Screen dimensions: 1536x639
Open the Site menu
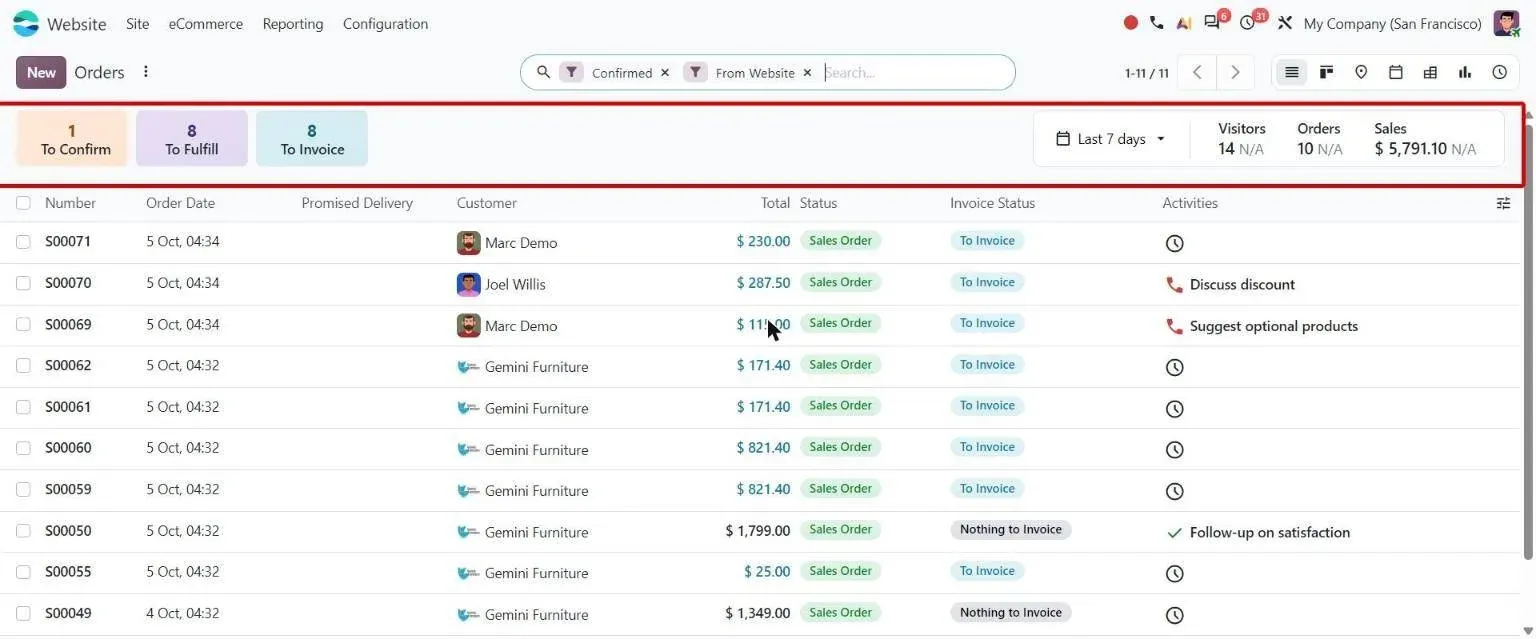138,23
